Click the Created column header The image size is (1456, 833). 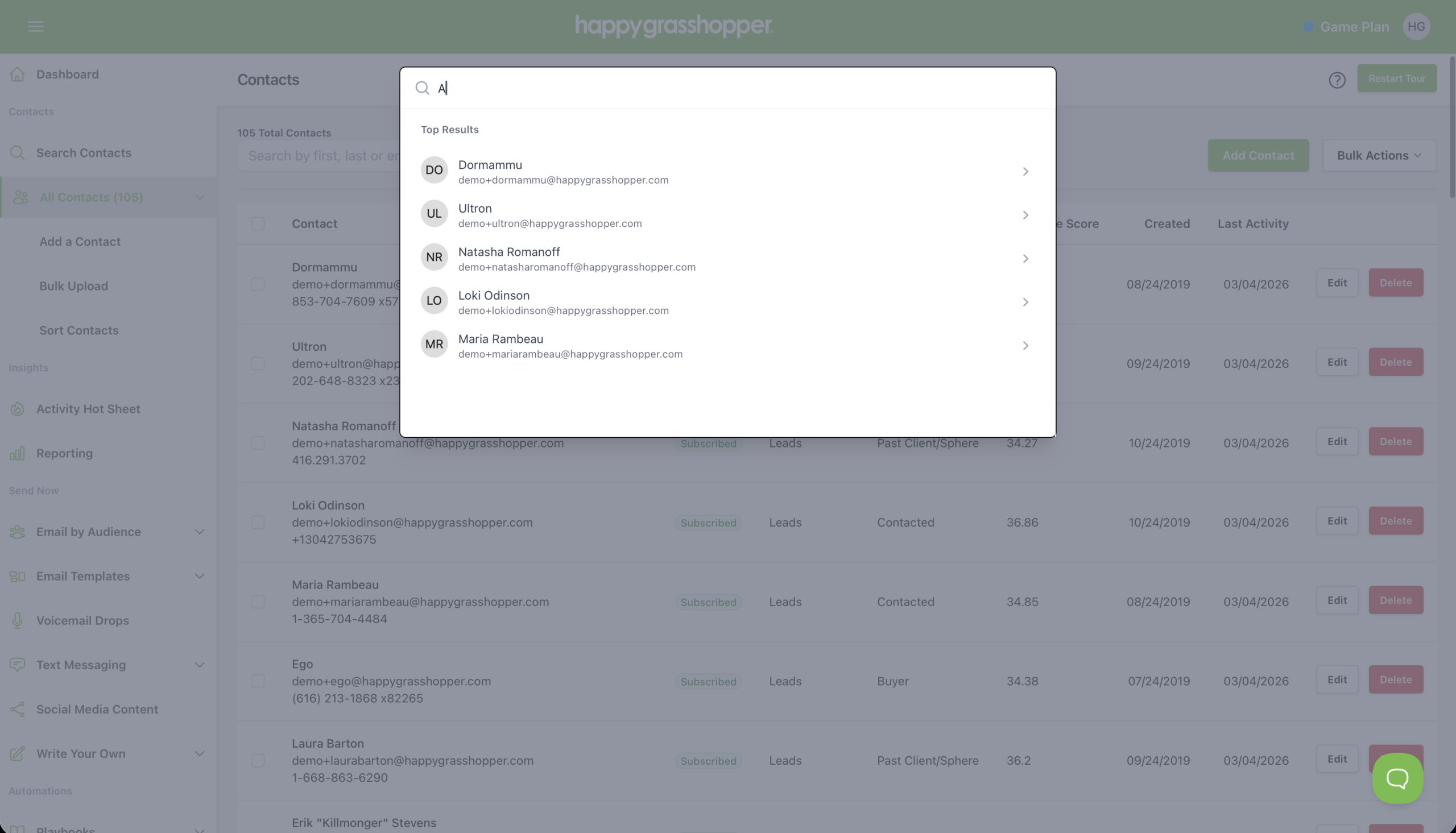tap(1167, 223)
